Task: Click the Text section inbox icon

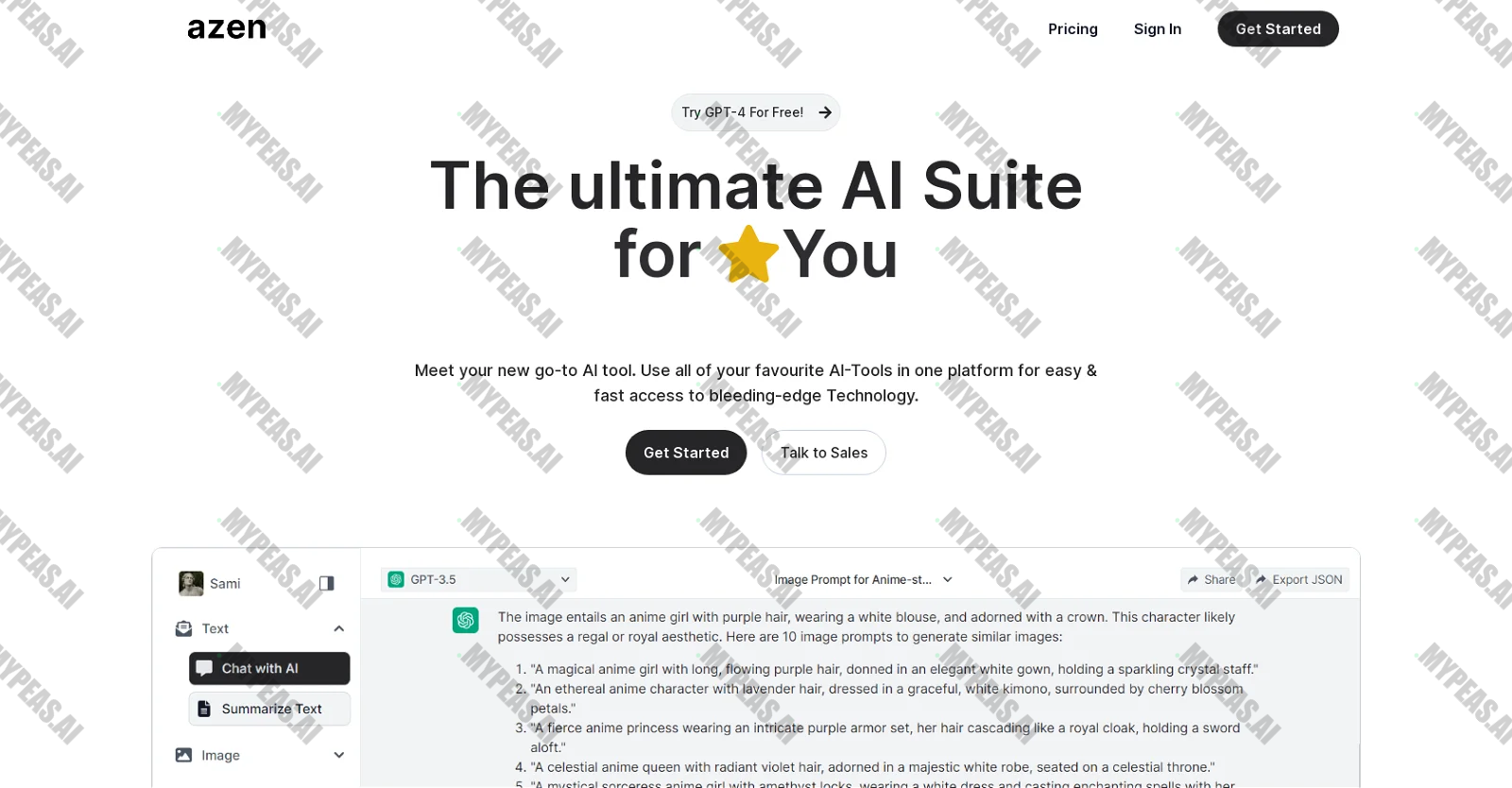Action: (x=183, y=628)
